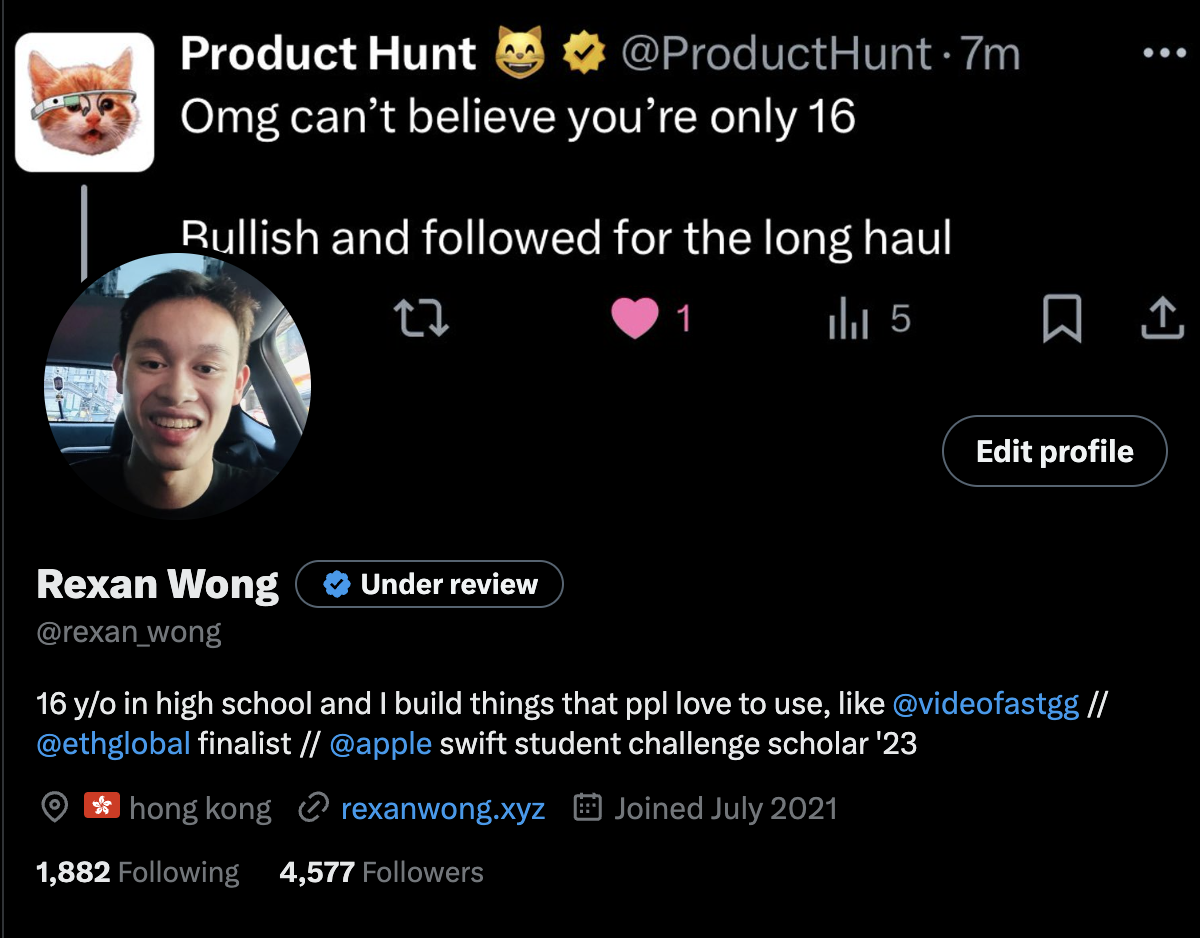Open the @ethglobal mention link
The image size is (1200, 938).
click(x=113, y=743)
